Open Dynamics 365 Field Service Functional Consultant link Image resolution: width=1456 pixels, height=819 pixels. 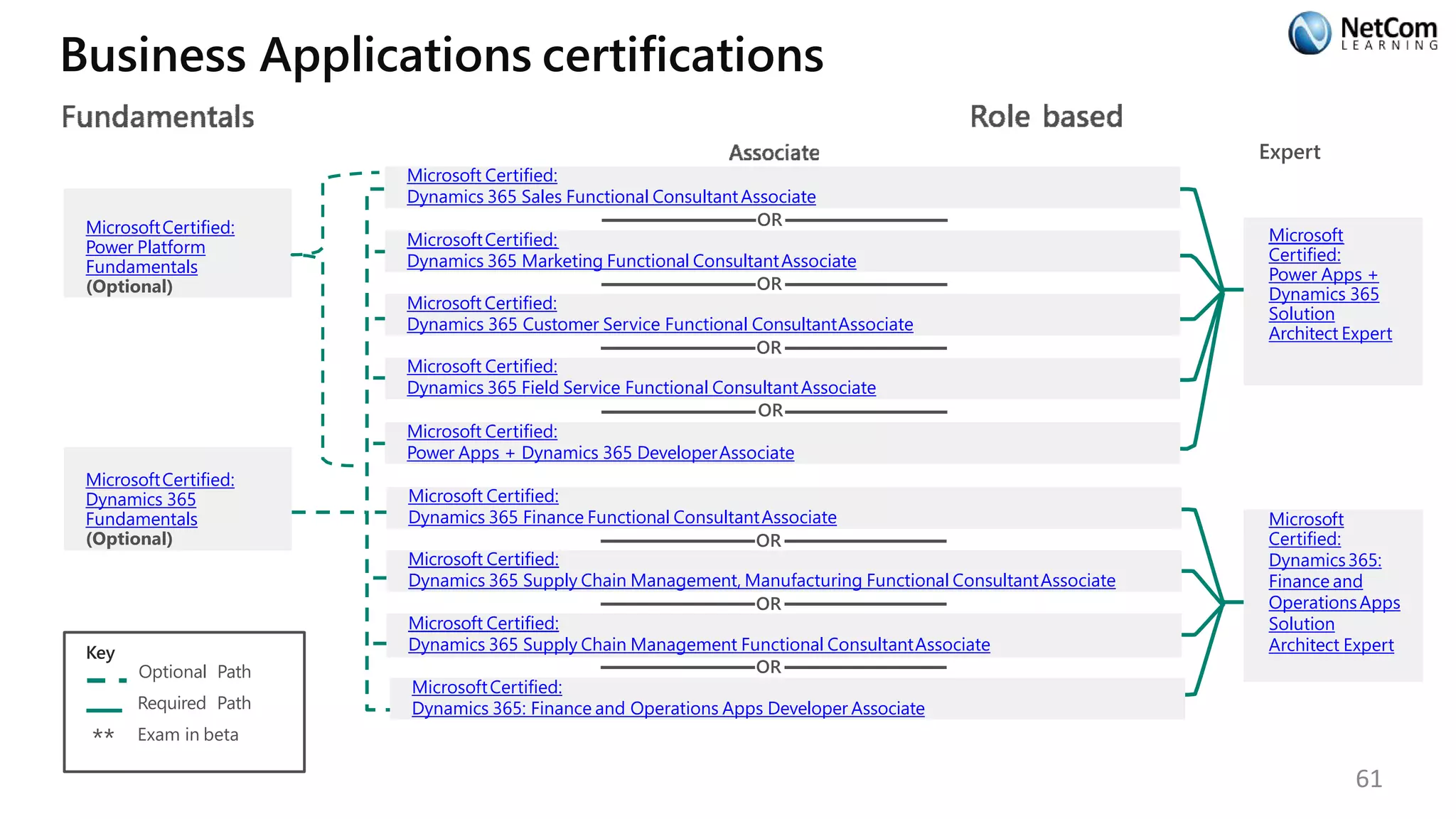tap(641, 377)
